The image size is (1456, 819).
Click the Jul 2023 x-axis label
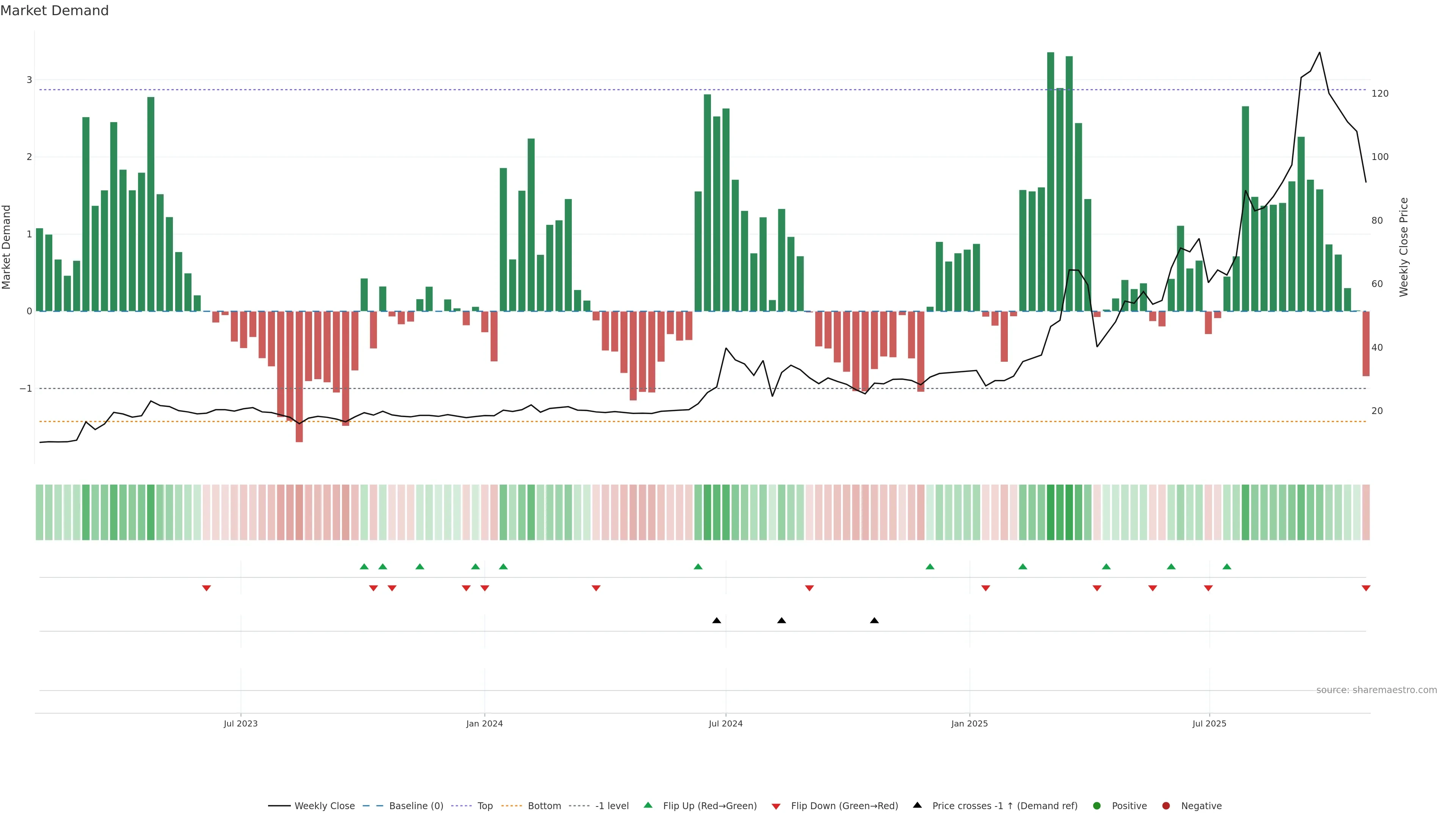[240, 723]
